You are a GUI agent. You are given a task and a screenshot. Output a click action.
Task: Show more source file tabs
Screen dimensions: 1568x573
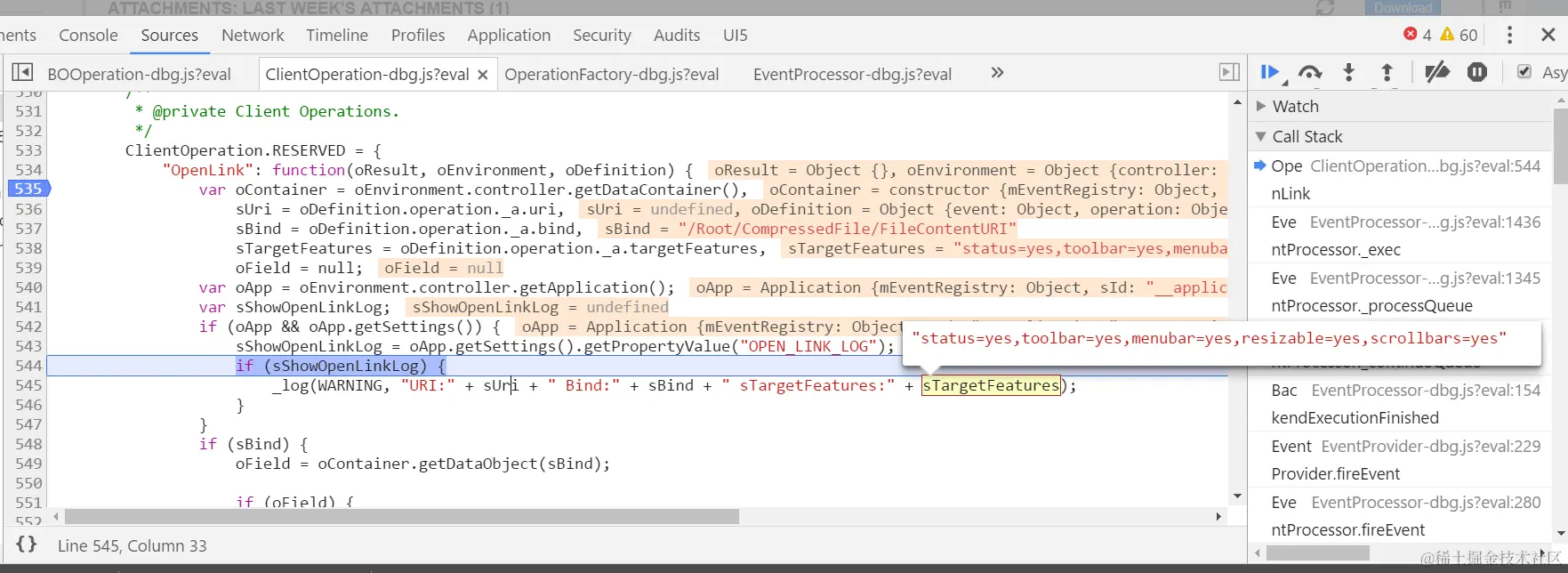click(997, 73)
